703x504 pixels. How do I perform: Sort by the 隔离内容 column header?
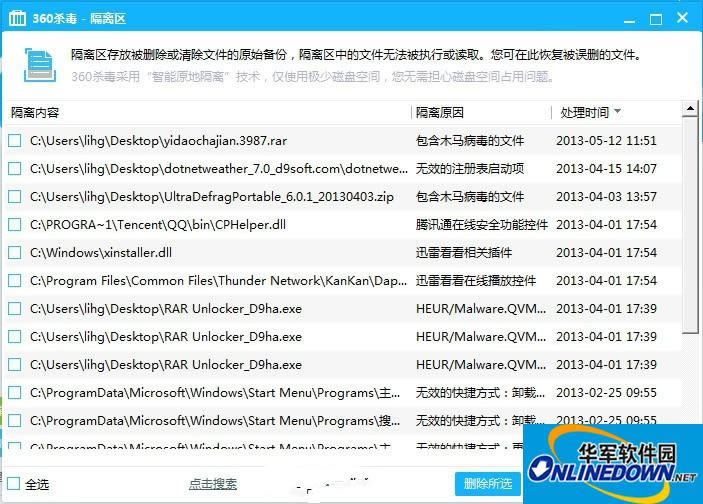click(x=35, y=113)
